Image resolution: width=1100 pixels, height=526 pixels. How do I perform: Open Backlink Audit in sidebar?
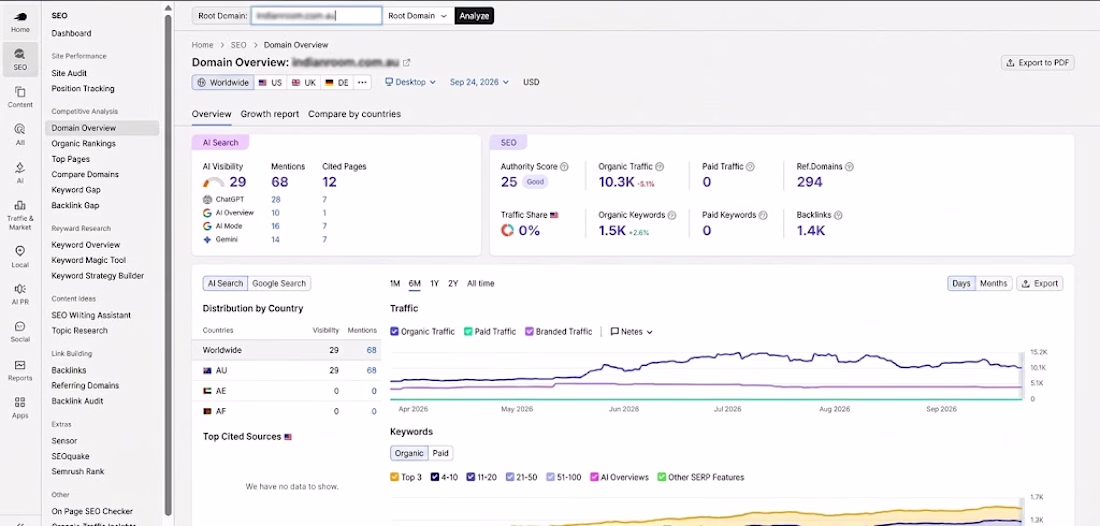click(77, 401)
